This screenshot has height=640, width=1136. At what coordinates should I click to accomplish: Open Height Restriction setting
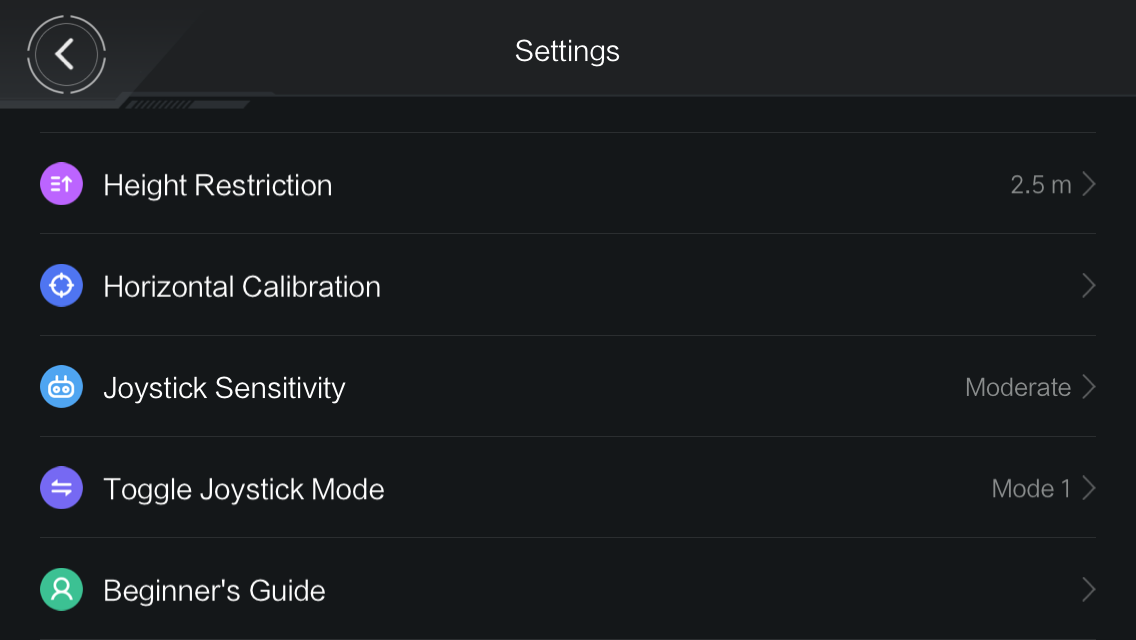pyautogui.click(x=568, y=184)
